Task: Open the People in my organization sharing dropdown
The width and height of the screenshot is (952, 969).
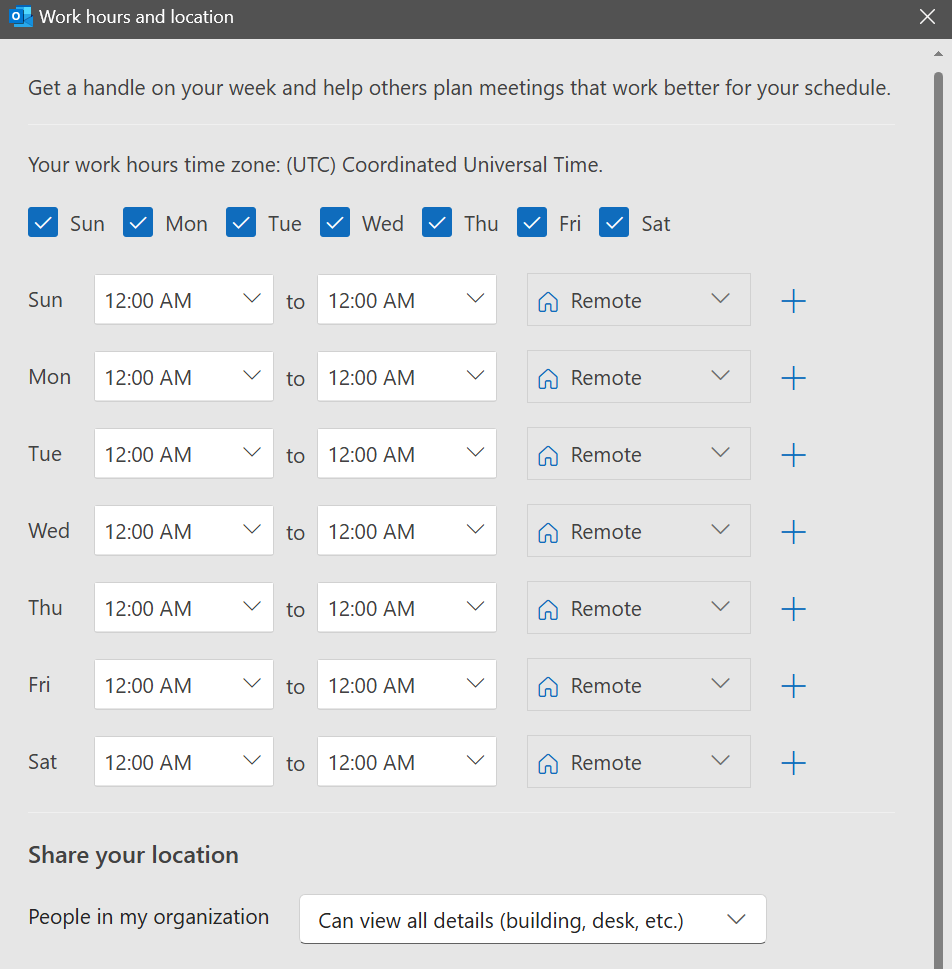Action: click(533, 920)
